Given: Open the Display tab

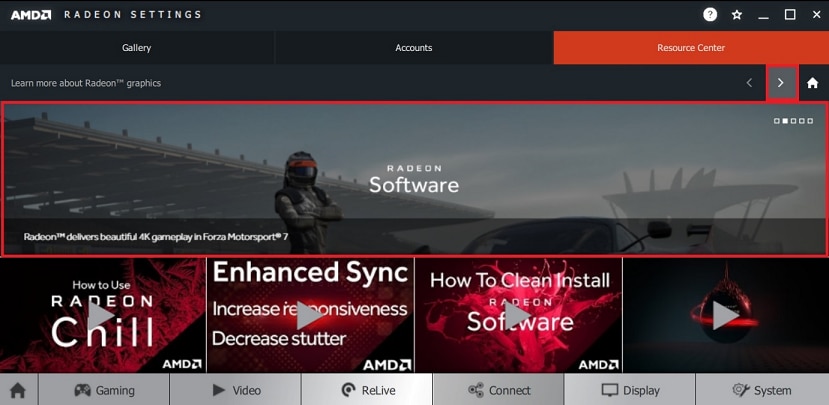Looking at the screenshot, I should pos(630,390).
